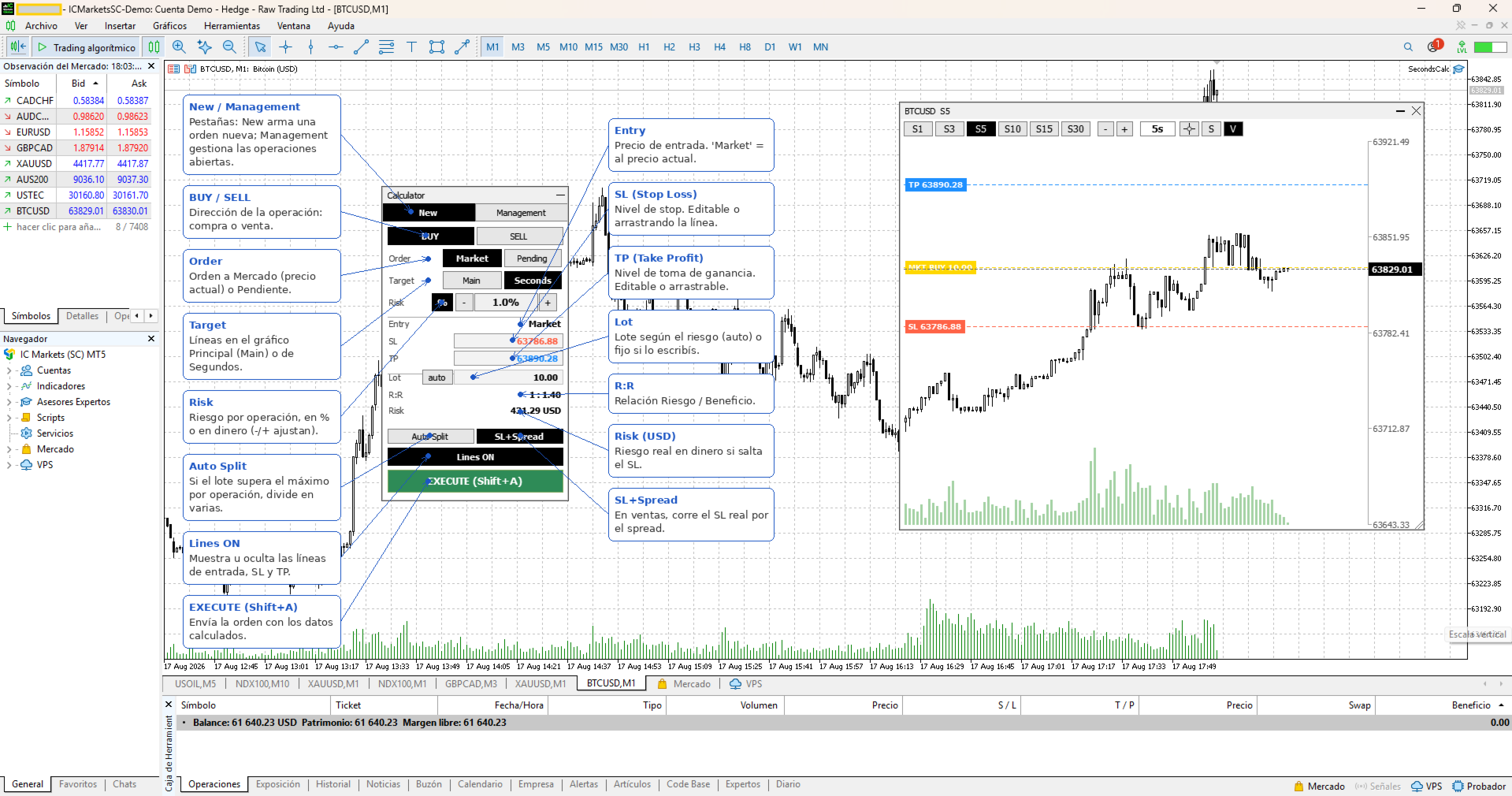The height and width of the screenshot is (796, 1512).
Task: Select the vertical line drawing tool
Action: pos(311,47)
